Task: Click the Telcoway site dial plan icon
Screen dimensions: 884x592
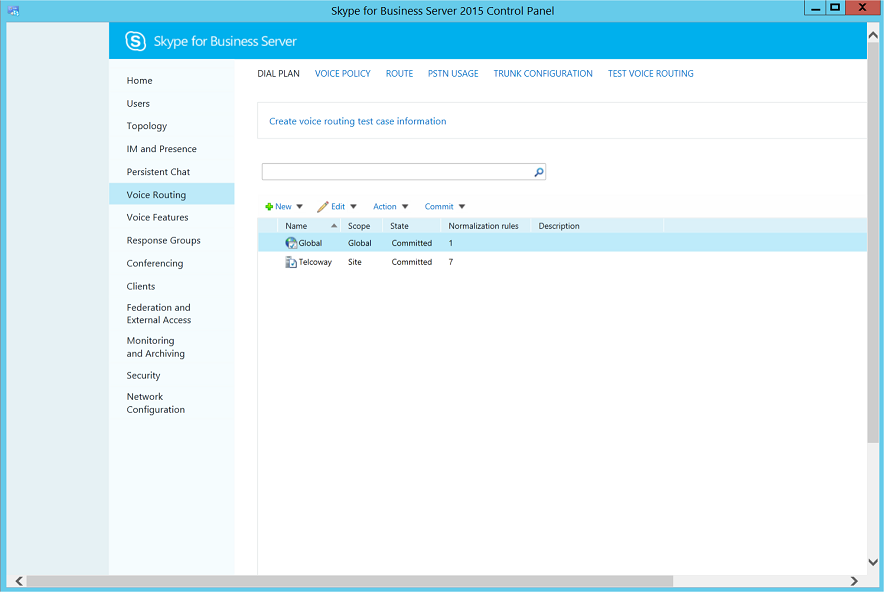Action: pyautogui.click(x=291, y=262)
